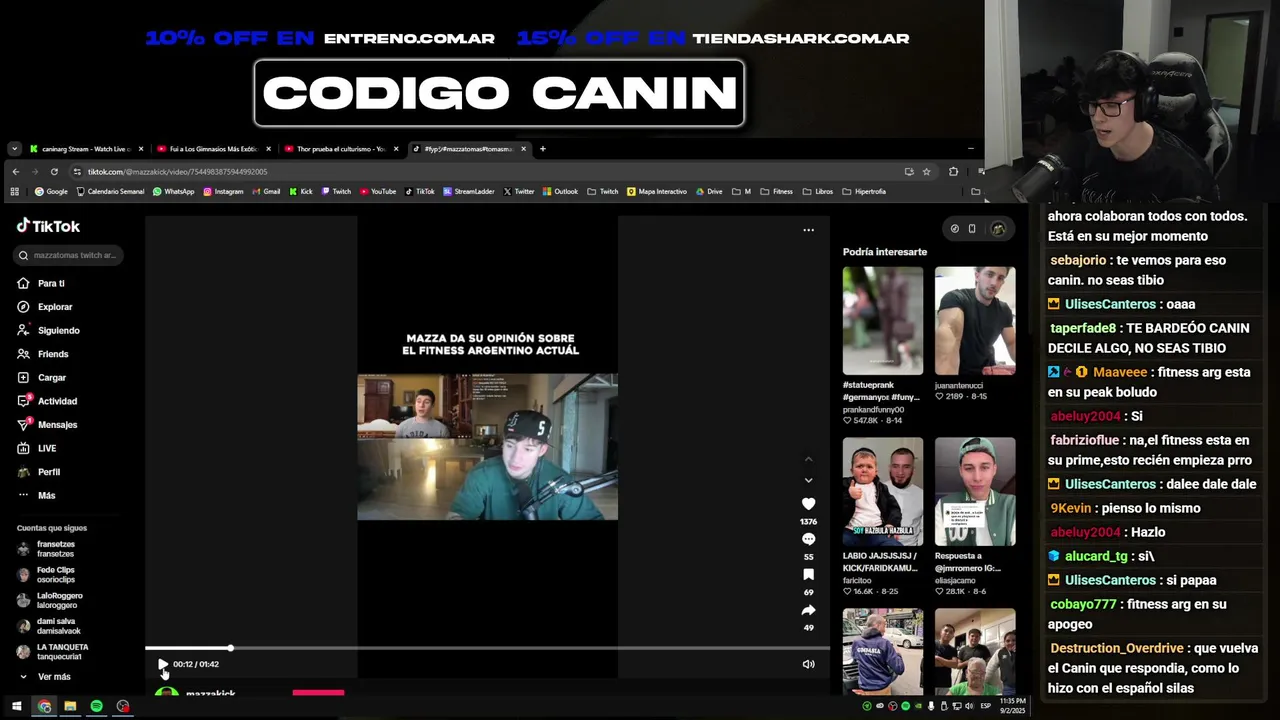1280x720 pixels.
Task: Open the TikTok logo home link
Action: [x=48, y=226]
